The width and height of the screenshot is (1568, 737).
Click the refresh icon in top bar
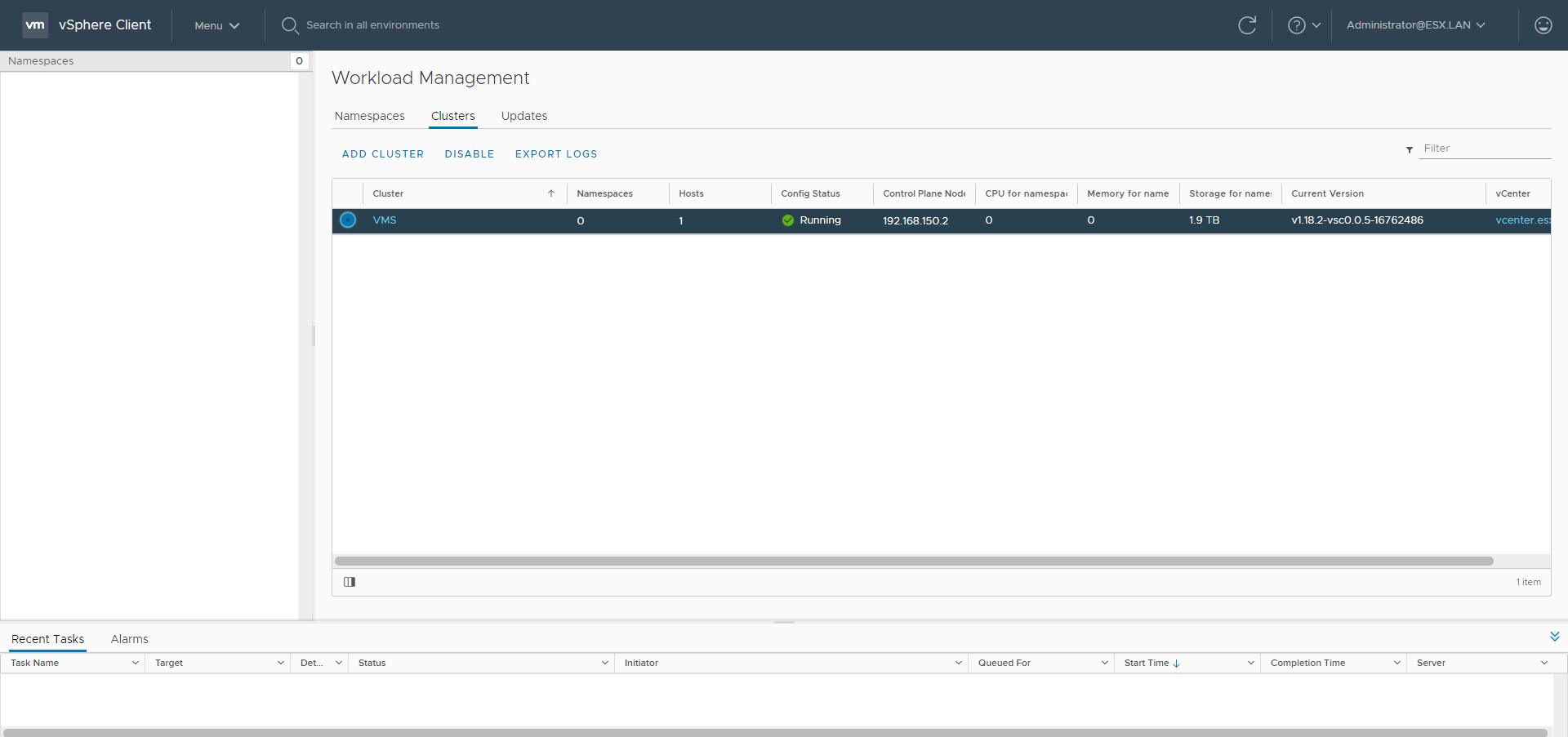click(x=1247, y=25)
